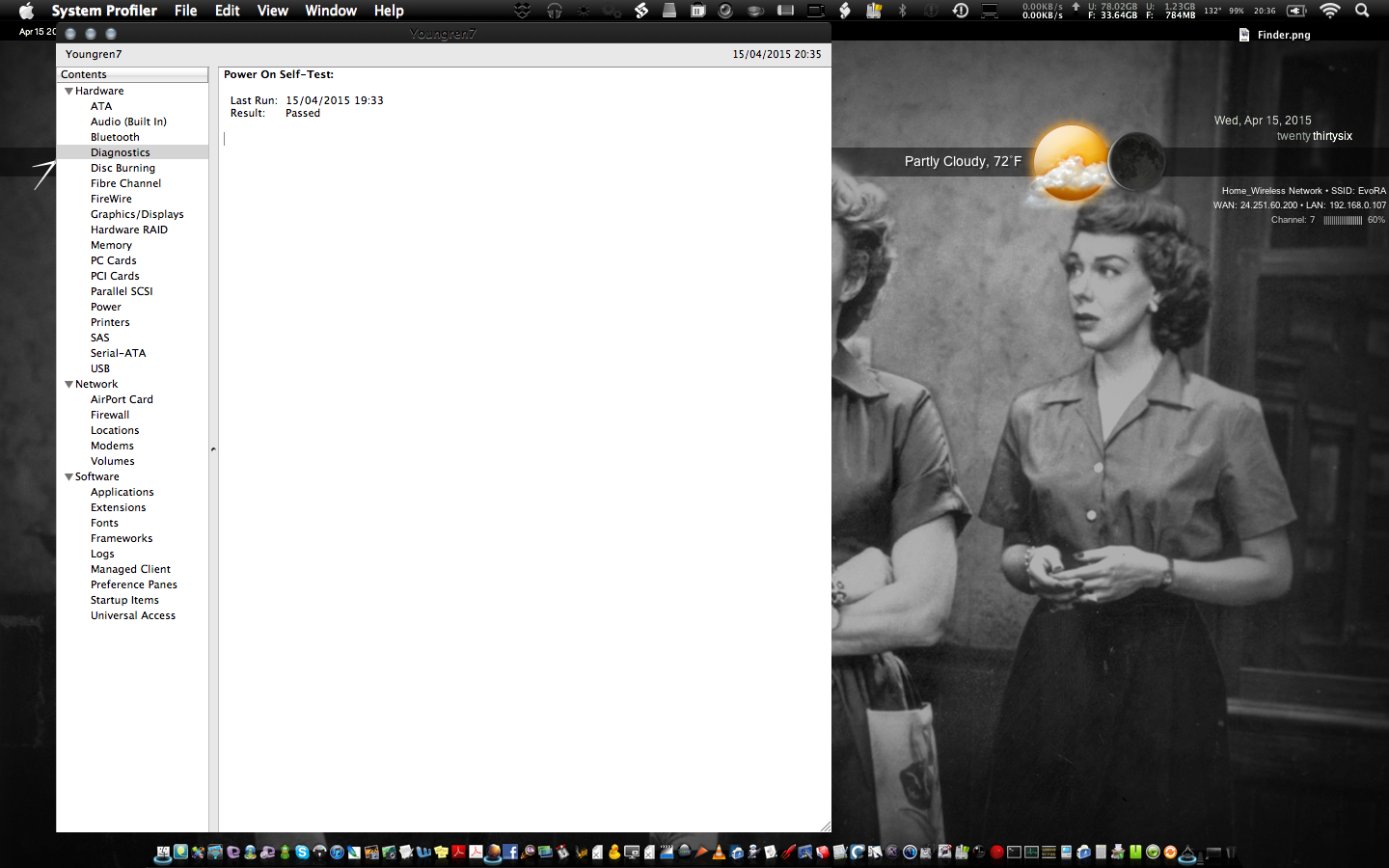Screen dimensions: 1389x868
Task: Click the Facebook icon in the Dock
Action: click(x=510, y=852)
